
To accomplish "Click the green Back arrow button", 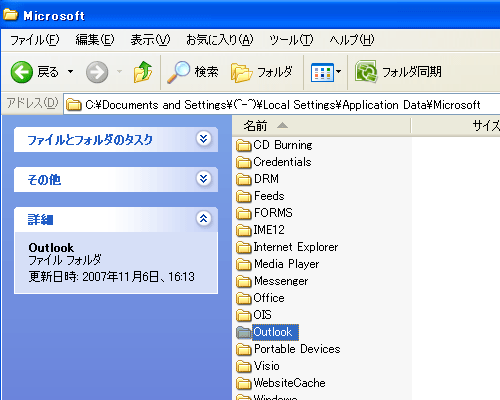I will (x=22, y=72).
